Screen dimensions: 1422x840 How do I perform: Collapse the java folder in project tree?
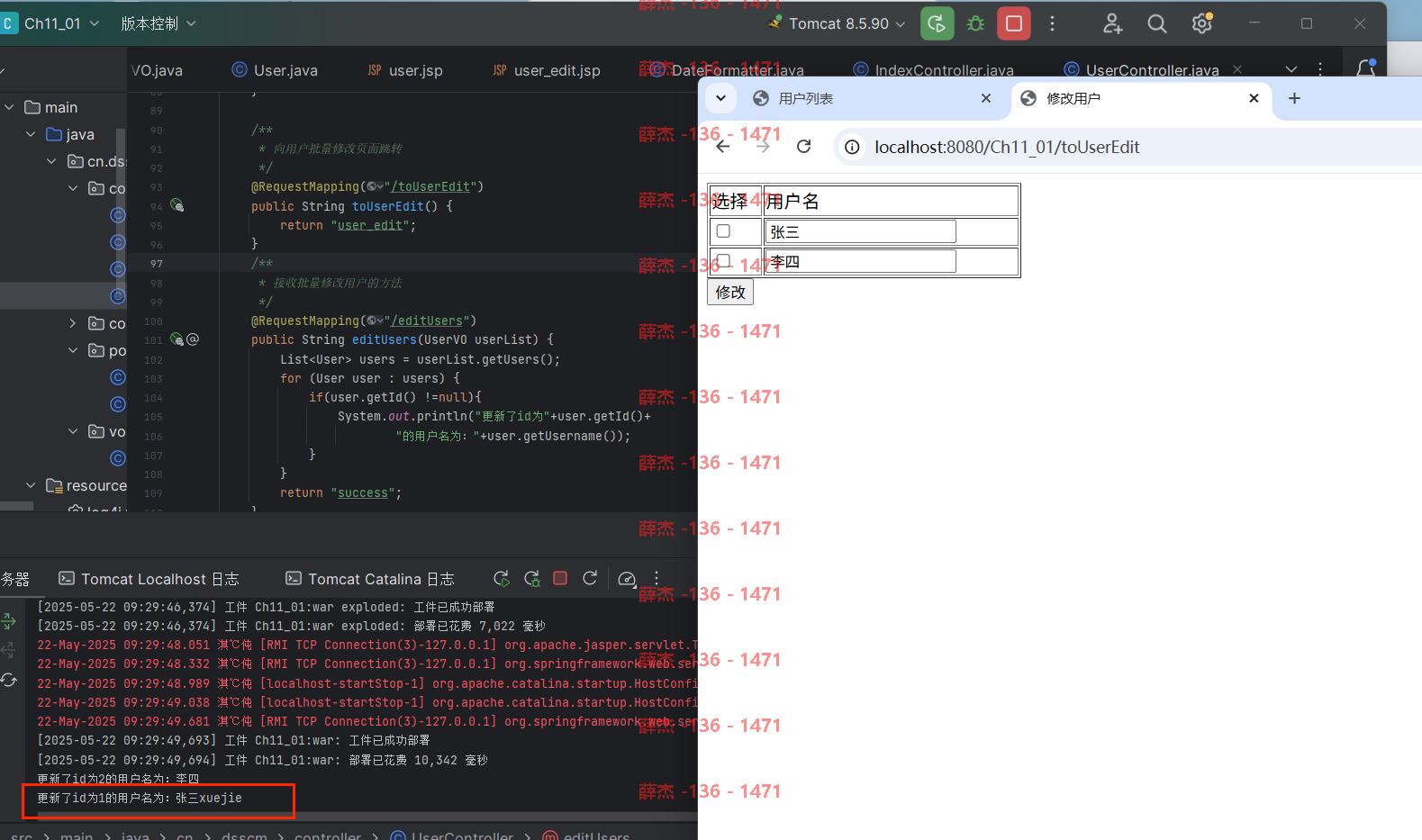tap(31, 134)
